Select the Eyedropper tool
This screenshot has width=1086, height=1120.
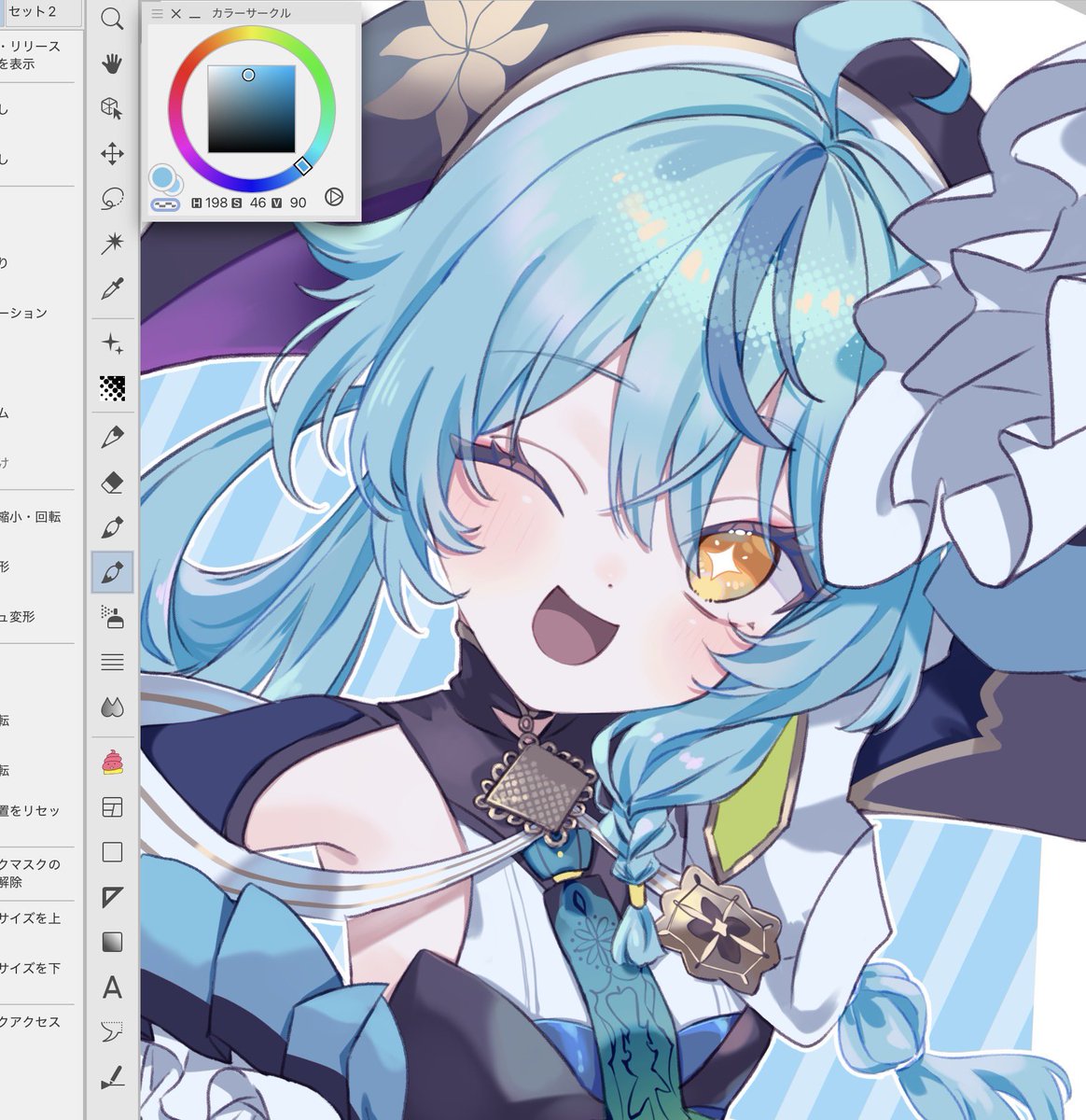pos(112,288)
